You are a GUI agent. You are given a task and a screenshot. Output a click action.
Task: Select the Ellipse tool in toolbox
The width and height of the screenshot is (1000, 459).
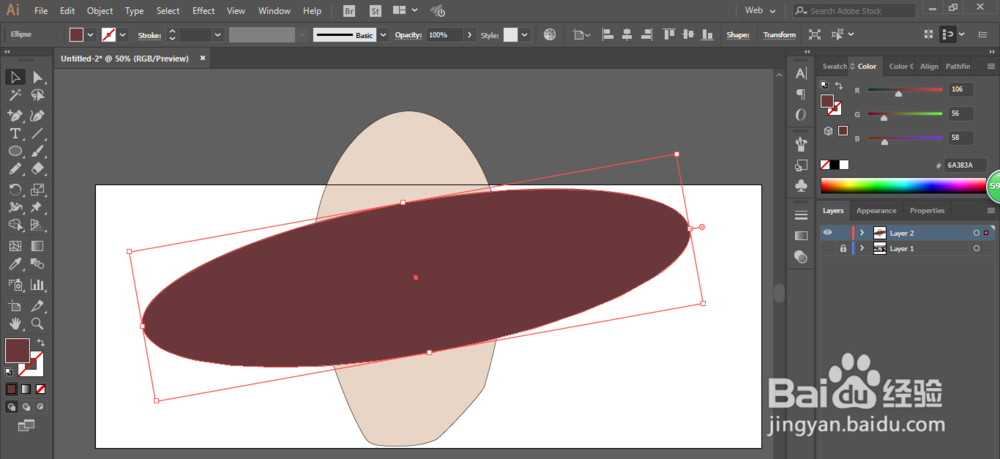(x=15, y=151)
